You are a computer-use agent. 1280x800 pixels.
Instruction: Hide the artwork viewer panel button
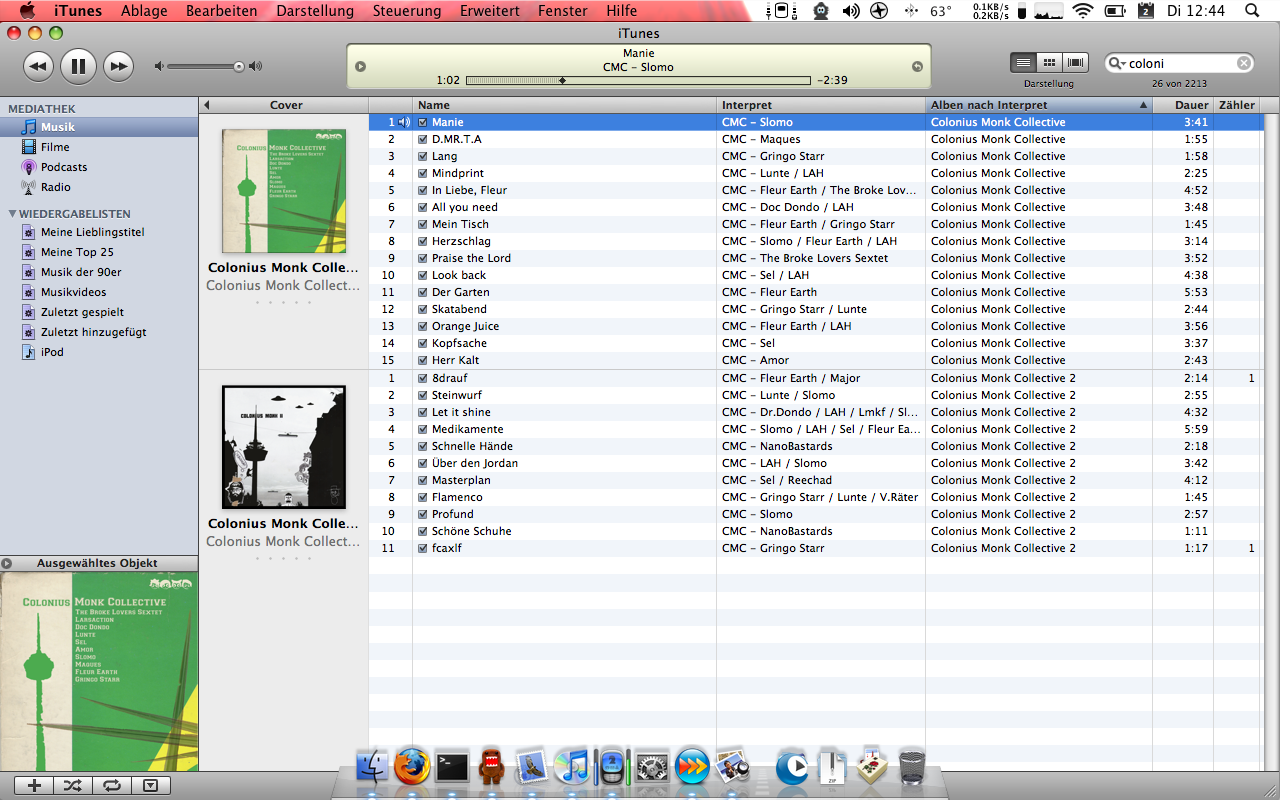pos(150,785)
